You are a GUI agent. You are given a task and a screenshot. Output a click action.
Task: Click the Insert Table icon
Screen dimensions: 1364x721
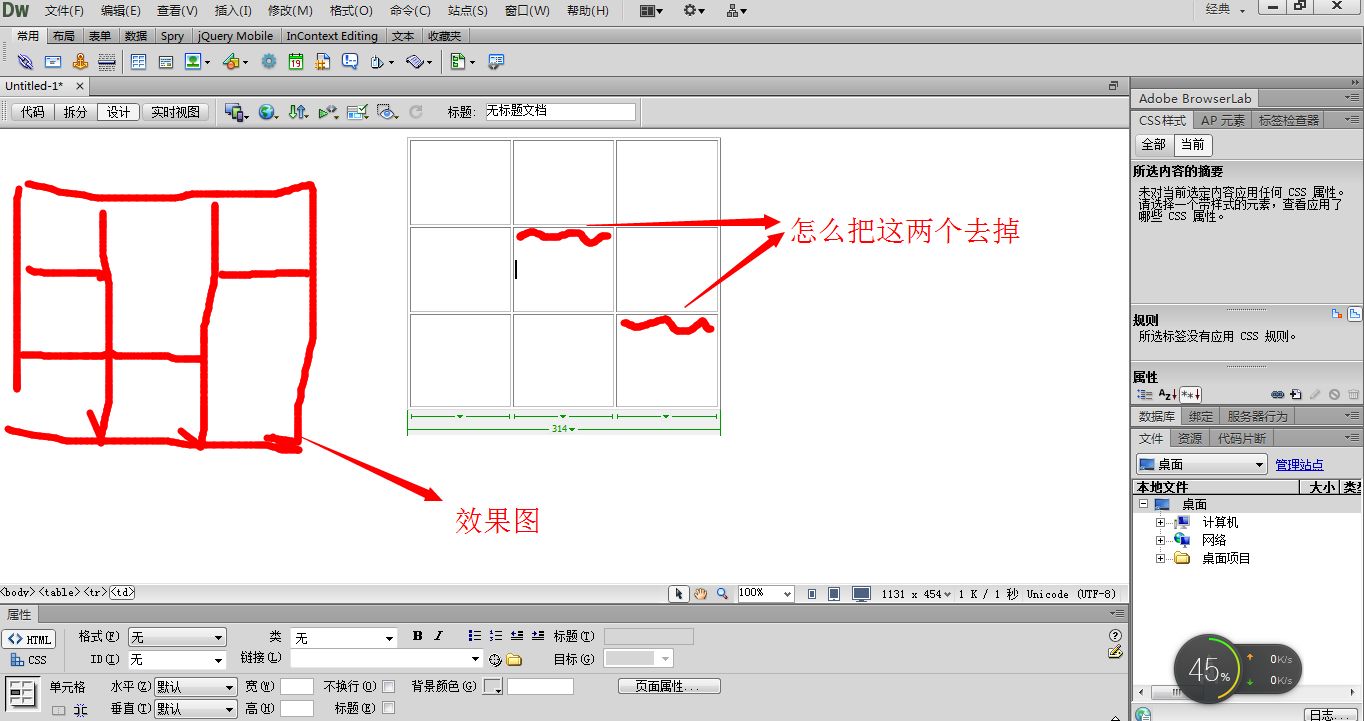138,62
